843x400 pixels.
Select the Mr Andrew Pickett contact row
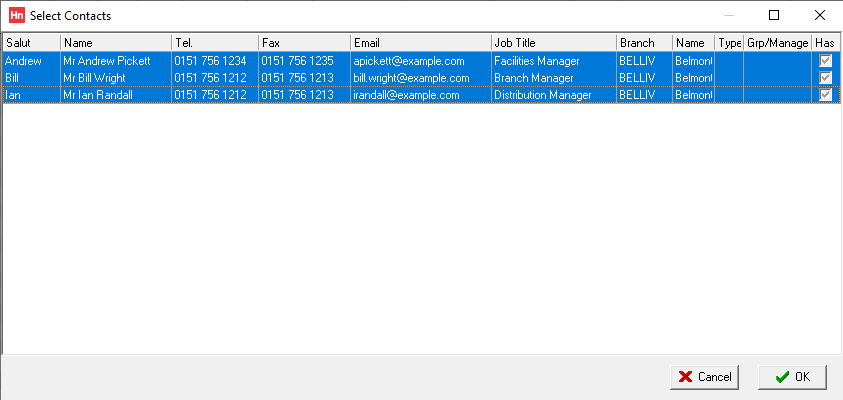click(x=421, y=61)
